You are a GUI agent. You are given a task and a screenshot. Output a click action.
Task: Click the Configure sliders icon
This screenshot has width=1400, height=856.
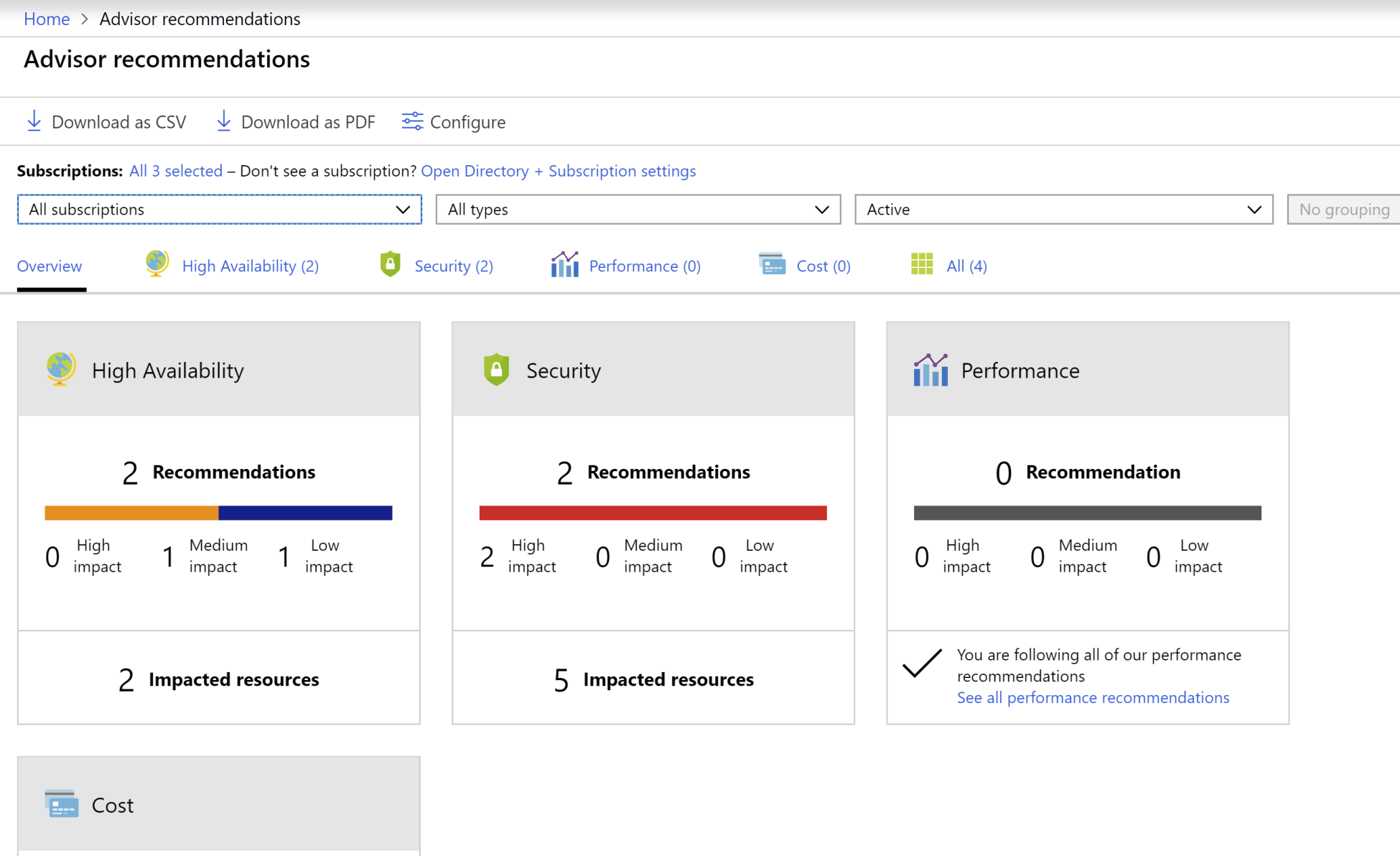pos(412,121)
